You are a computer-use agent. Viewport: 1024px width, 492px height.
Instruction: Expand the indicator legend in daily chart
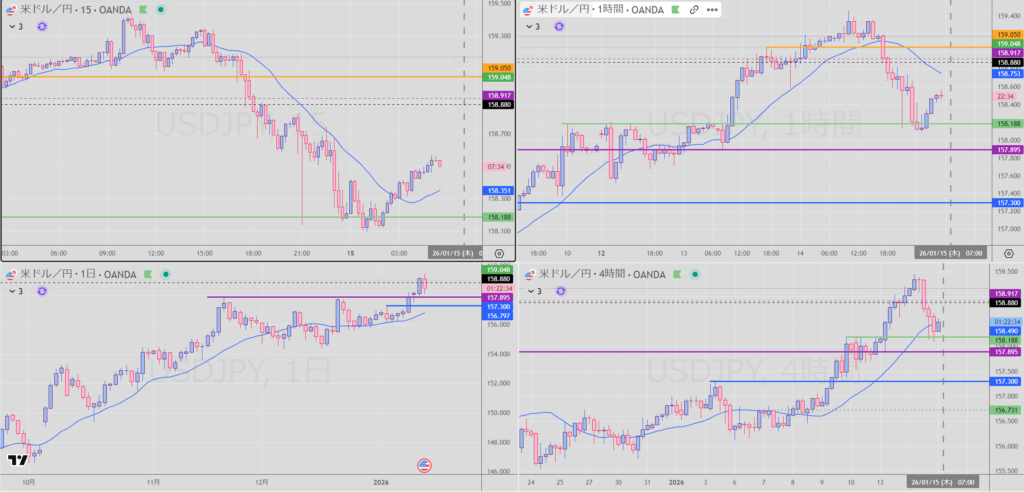coord(12,291)
